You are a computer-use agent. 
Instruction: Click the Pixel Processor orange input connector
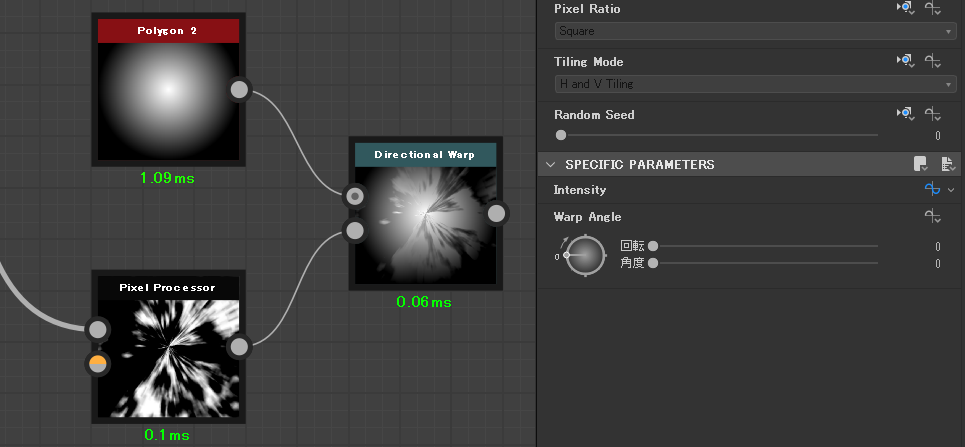pyautogui.click(x=97, y=364)
